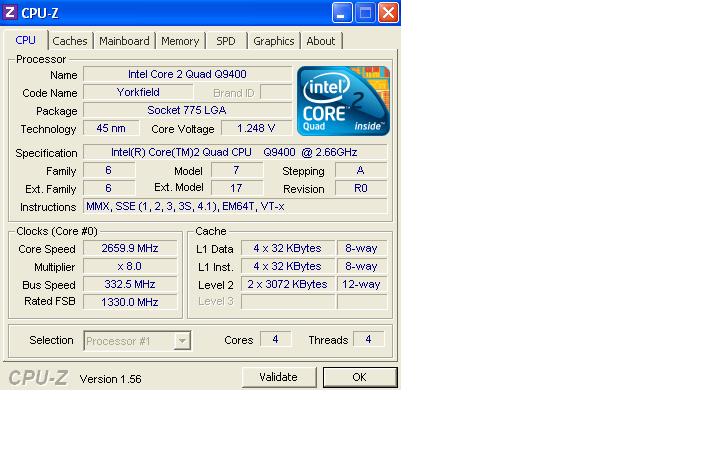Switch to the CPU tab
The height and width of the screenshot is (450, 720).
pyautogui.click(x=25, y=40)
